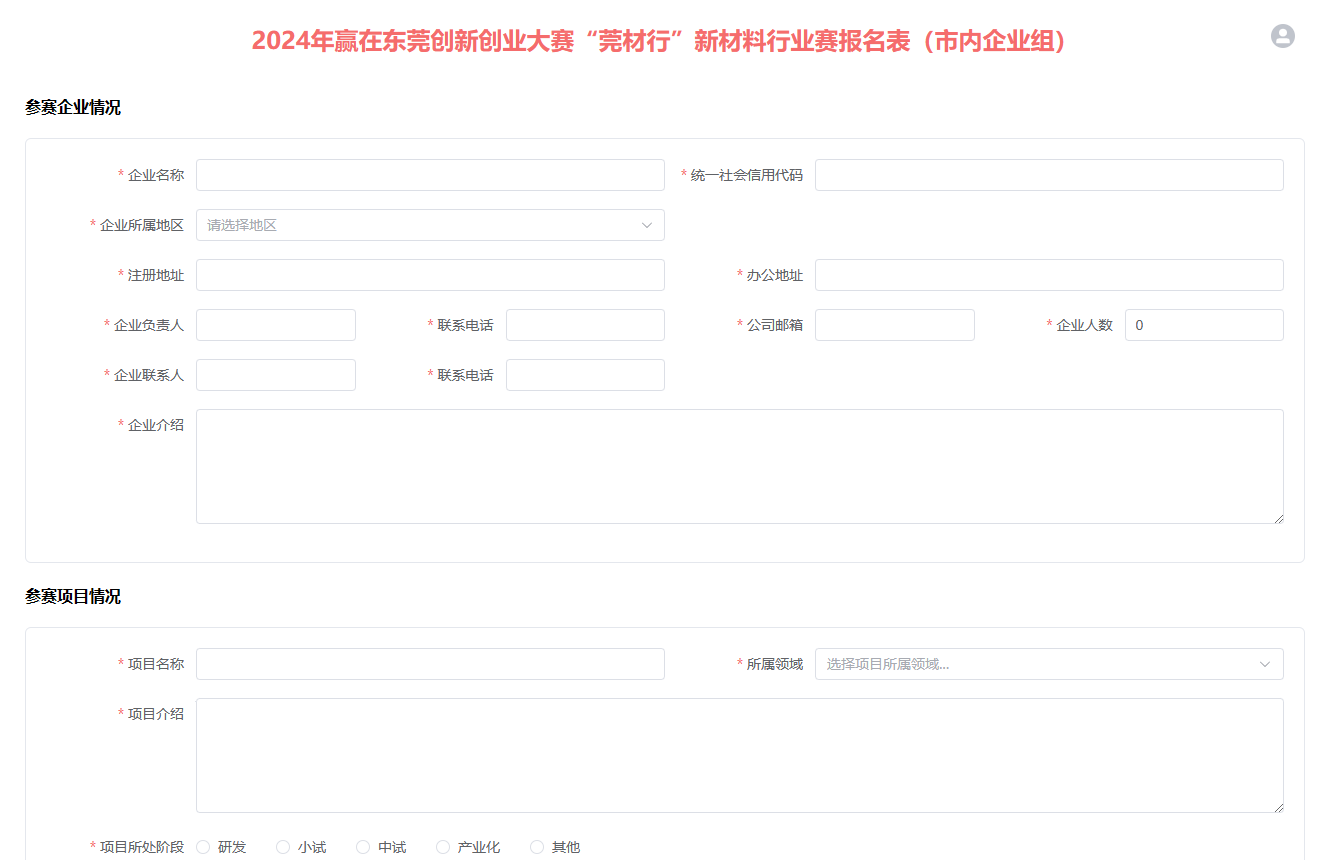Viewport: 1343px width, 860px height.
Task: Expand the 所属领域 field dropdown
Action: point(1048,664)
